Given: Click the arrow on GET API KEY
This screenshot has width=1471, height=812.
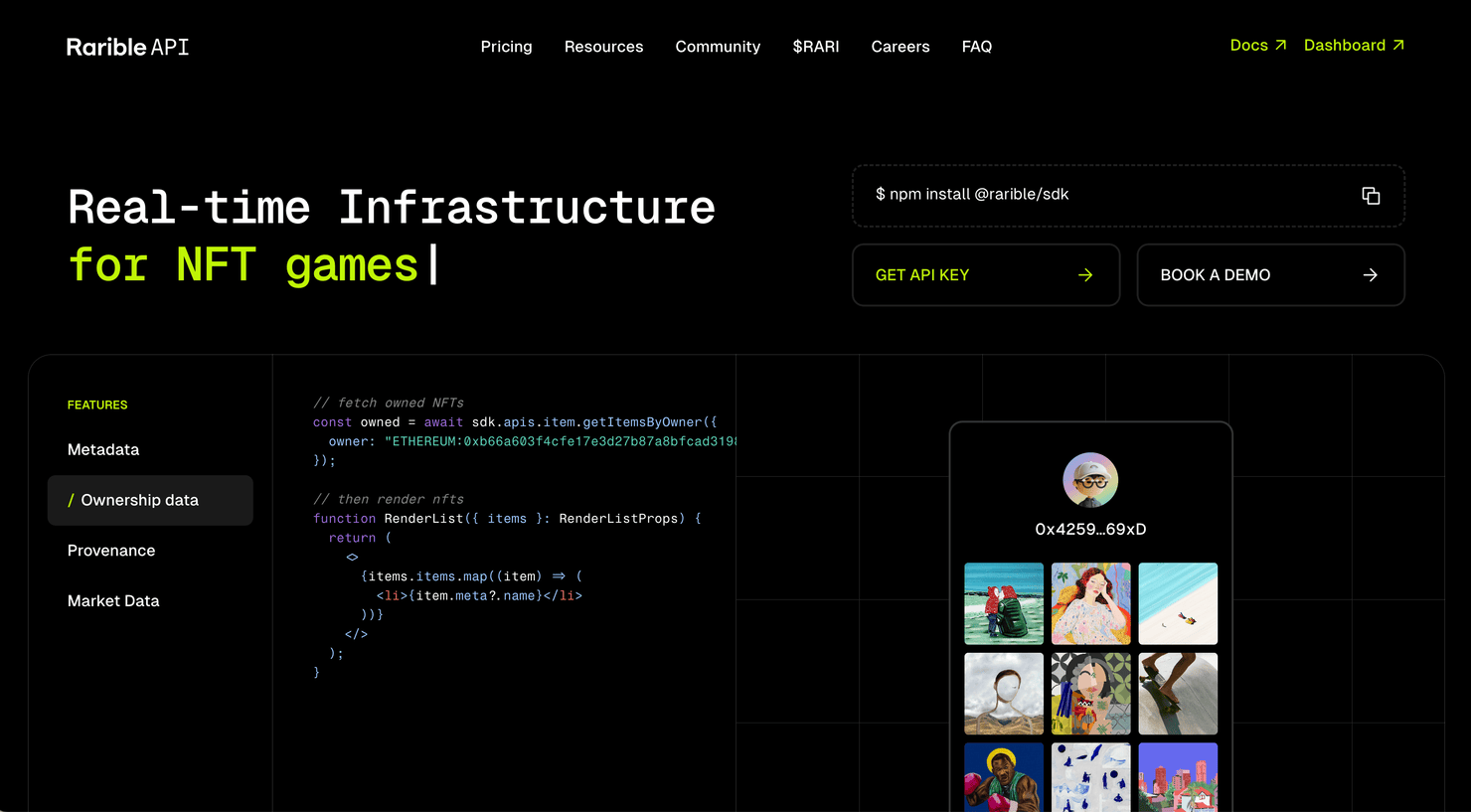Looking at the screenshot, I should tap(1085, 275).
